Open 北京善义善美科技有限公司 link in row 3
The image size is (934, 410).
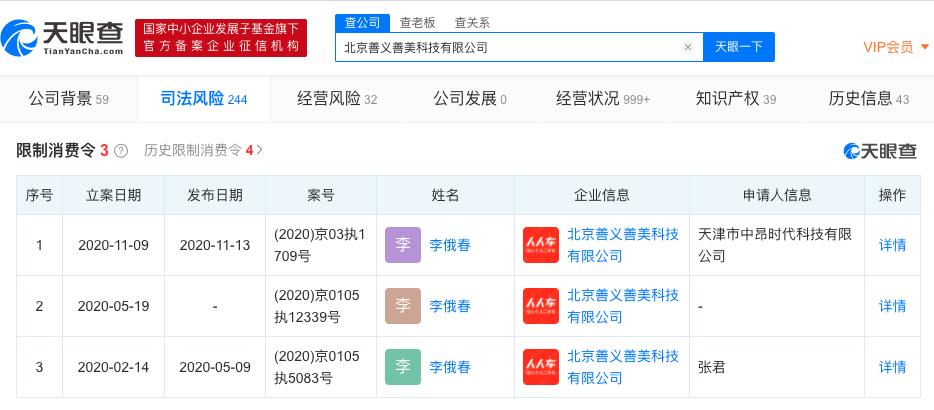tap(622, 367)
